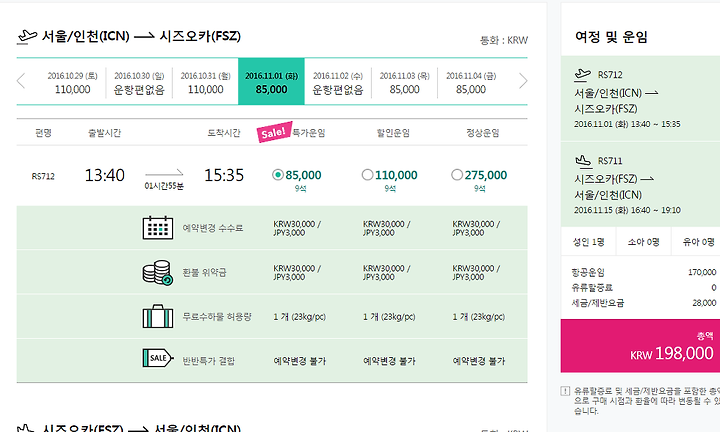
Task: Show later dates with the right chevron
Action: 523,81
